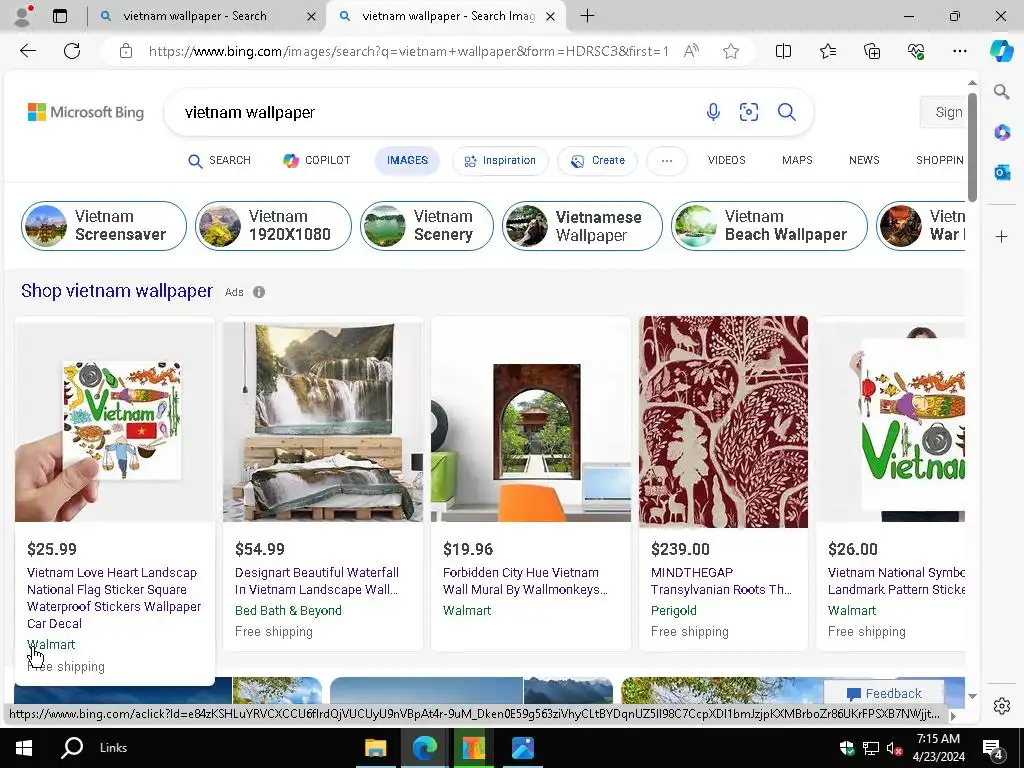Search using voice microphone

coord(713,112)
